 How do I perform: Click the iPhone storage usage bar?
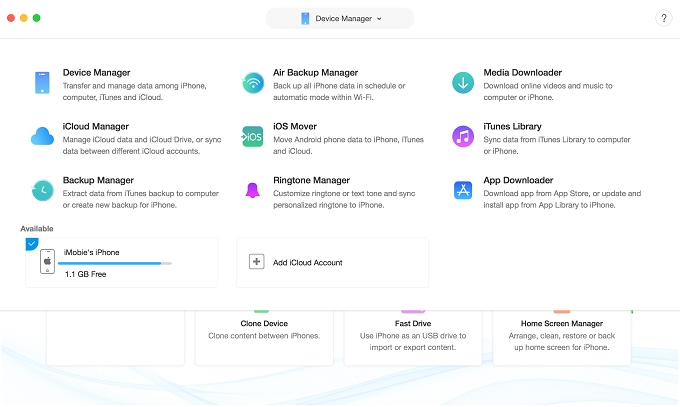118,263
